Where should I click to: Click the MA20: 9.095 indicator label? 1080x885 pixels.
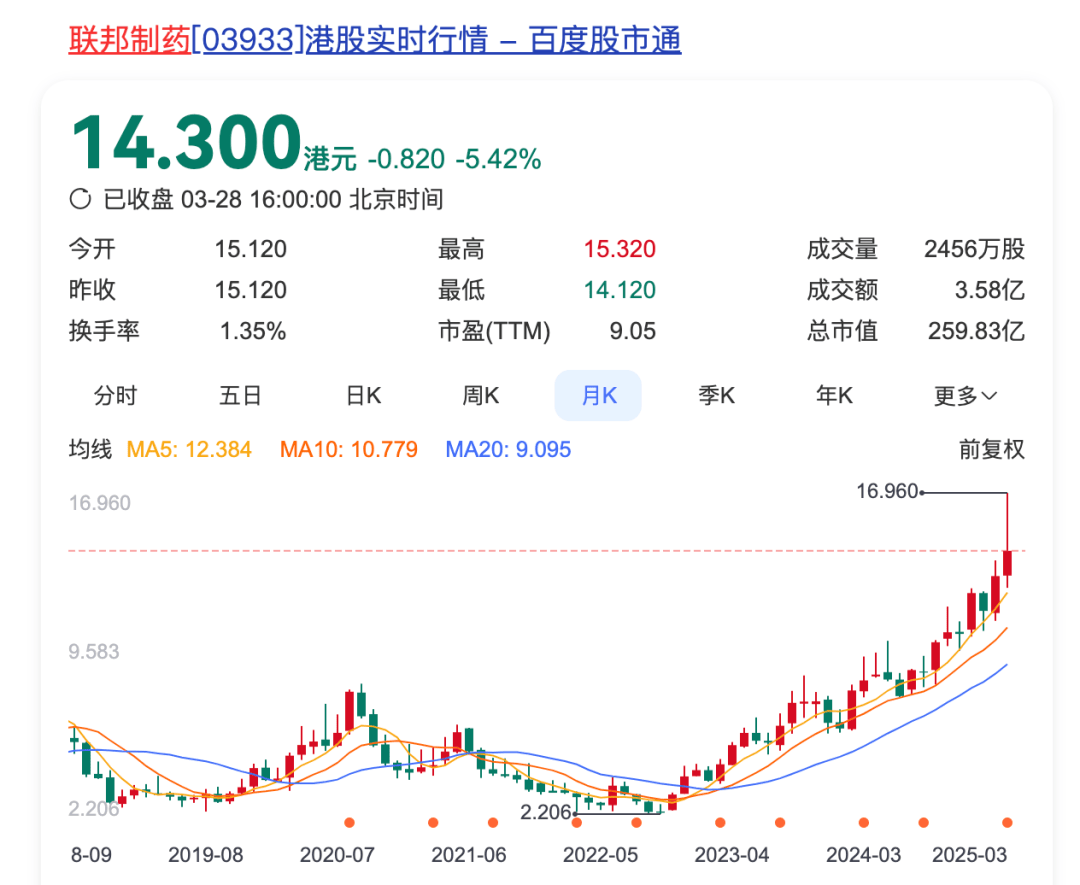point(508,450)
